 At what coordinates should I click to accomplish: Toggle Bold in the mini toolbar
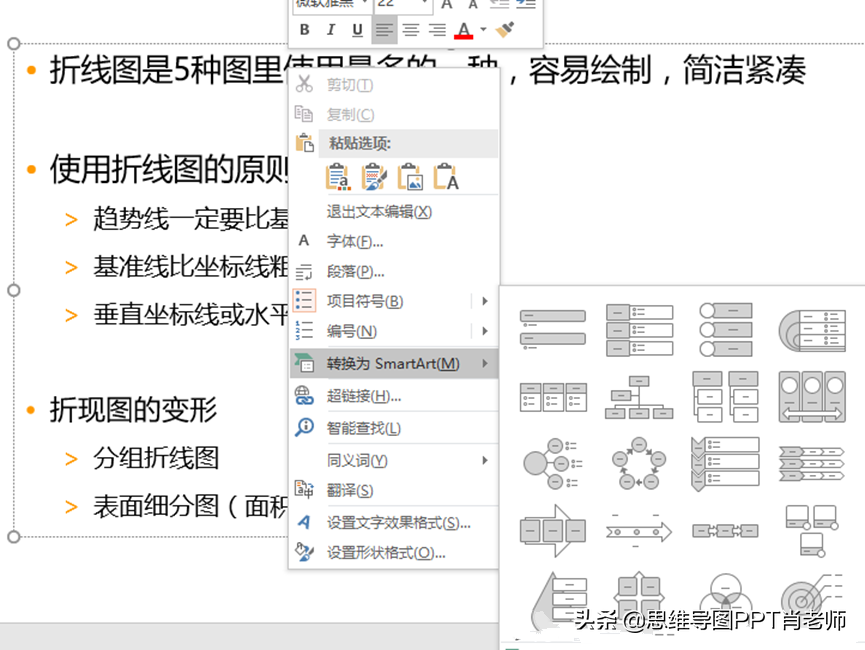coord(305,30)
